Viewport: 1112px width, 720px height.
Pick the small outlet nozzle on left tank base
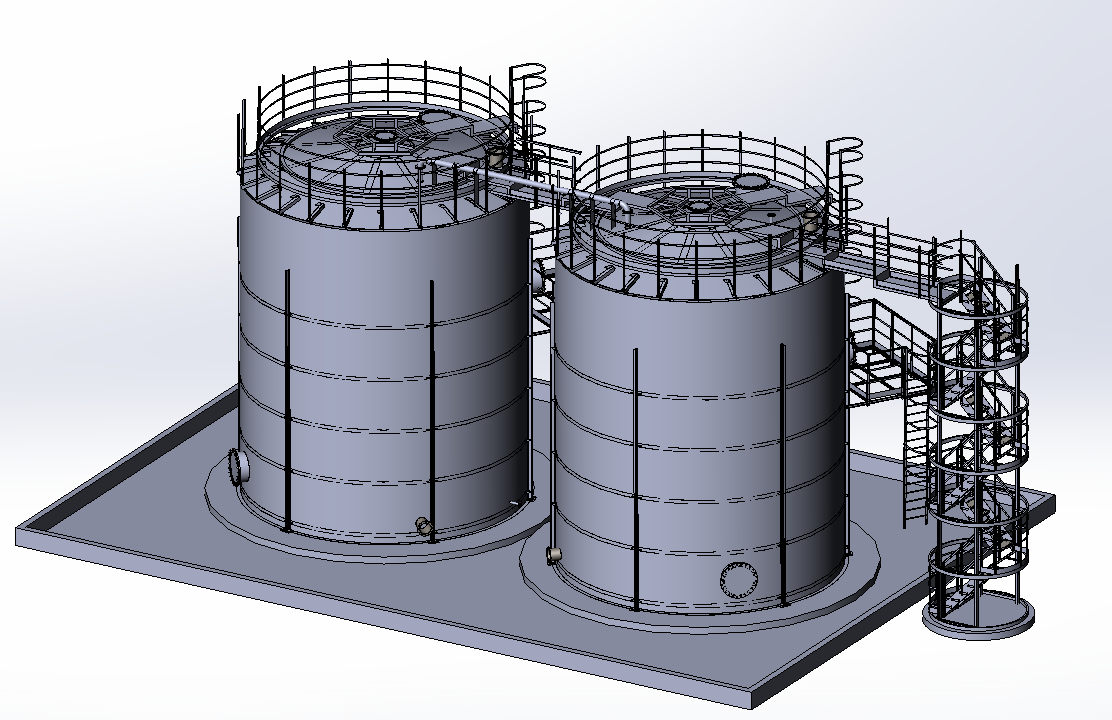click(x=423, y=525)
